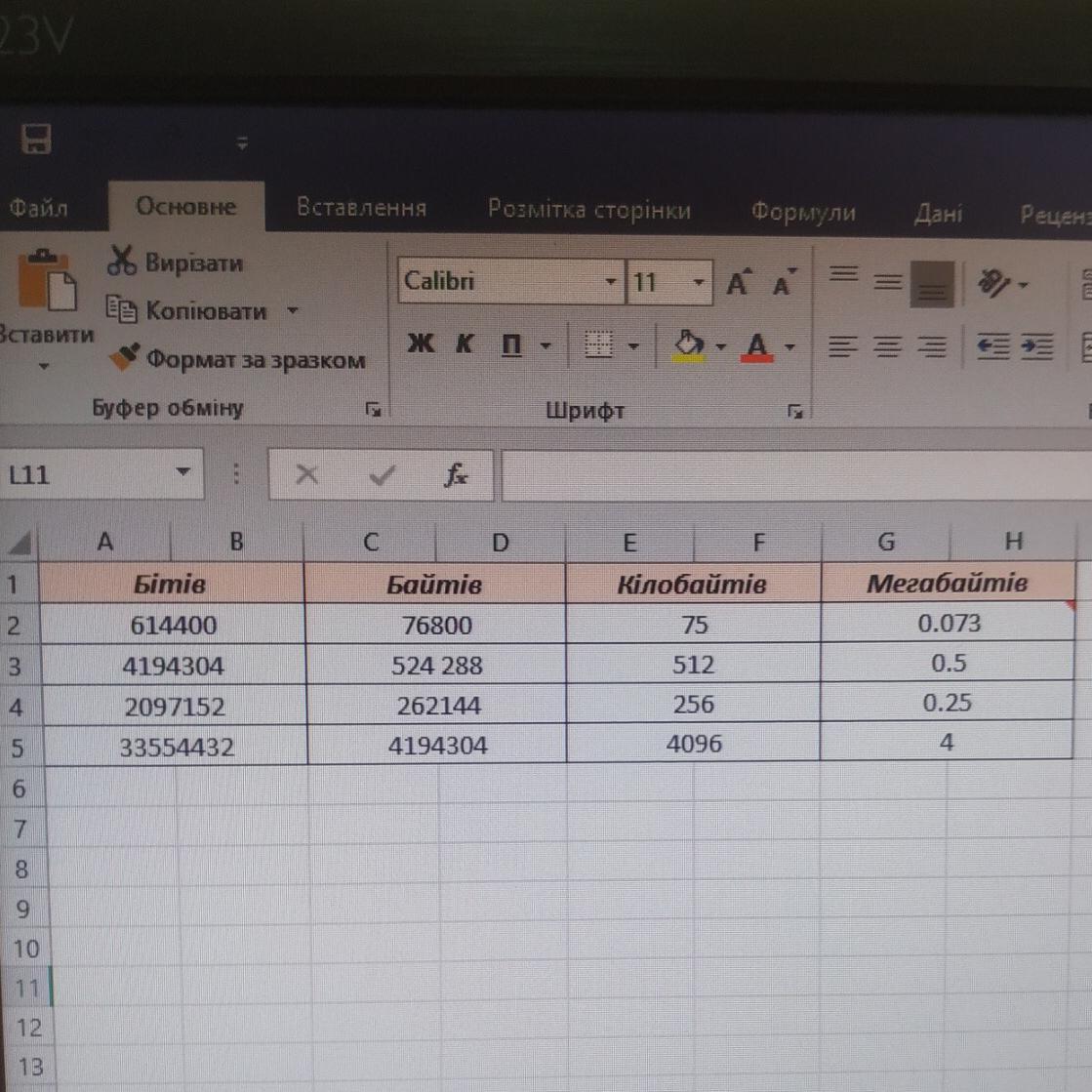Image resolution: width=1092 pixels, height=1092 pixels.
Task: Select the cell containing 4096
Action: point(694,744)
